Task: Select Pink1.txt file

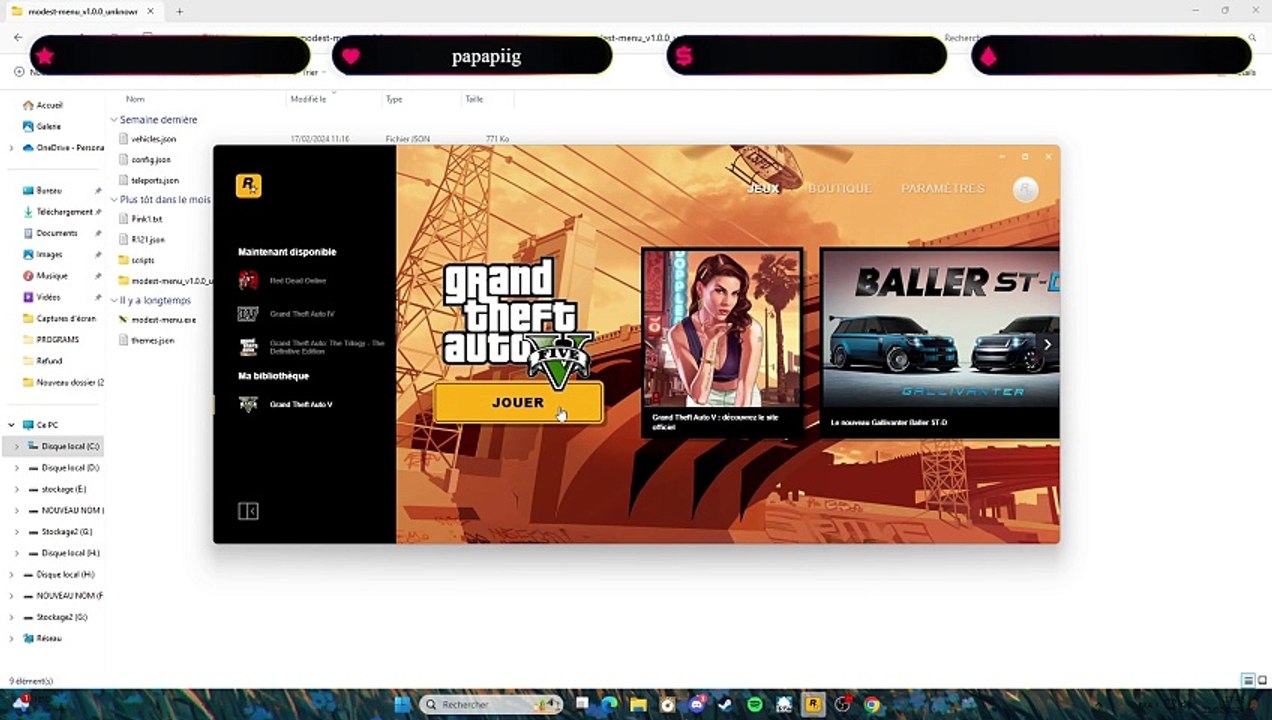Action: (x=147, y=219)
